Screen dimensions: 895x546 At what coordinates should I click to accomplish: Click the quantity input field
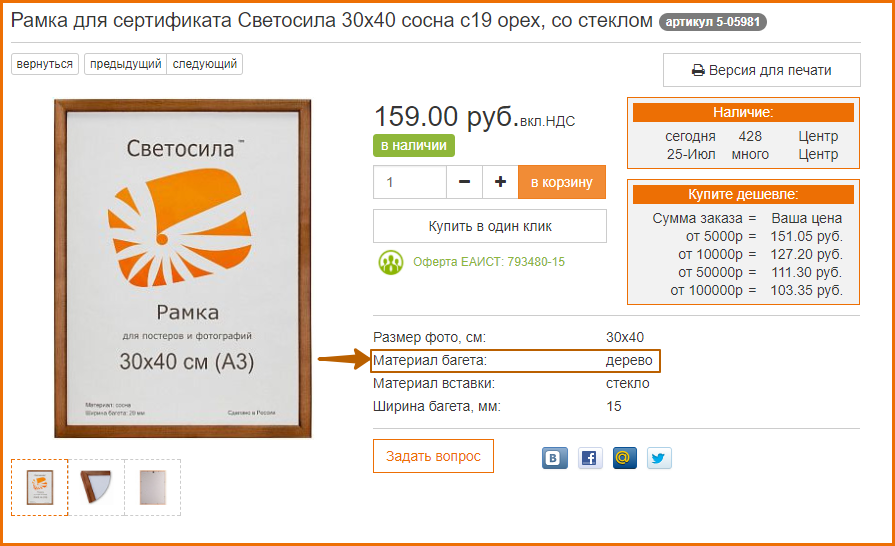pos(409,182)
